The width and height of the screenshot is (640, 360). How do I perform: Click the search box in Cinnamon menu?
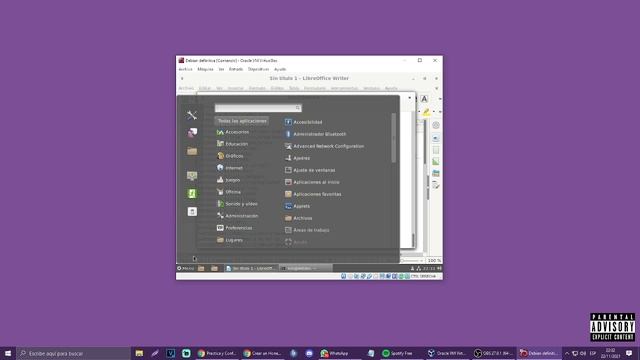258,108
